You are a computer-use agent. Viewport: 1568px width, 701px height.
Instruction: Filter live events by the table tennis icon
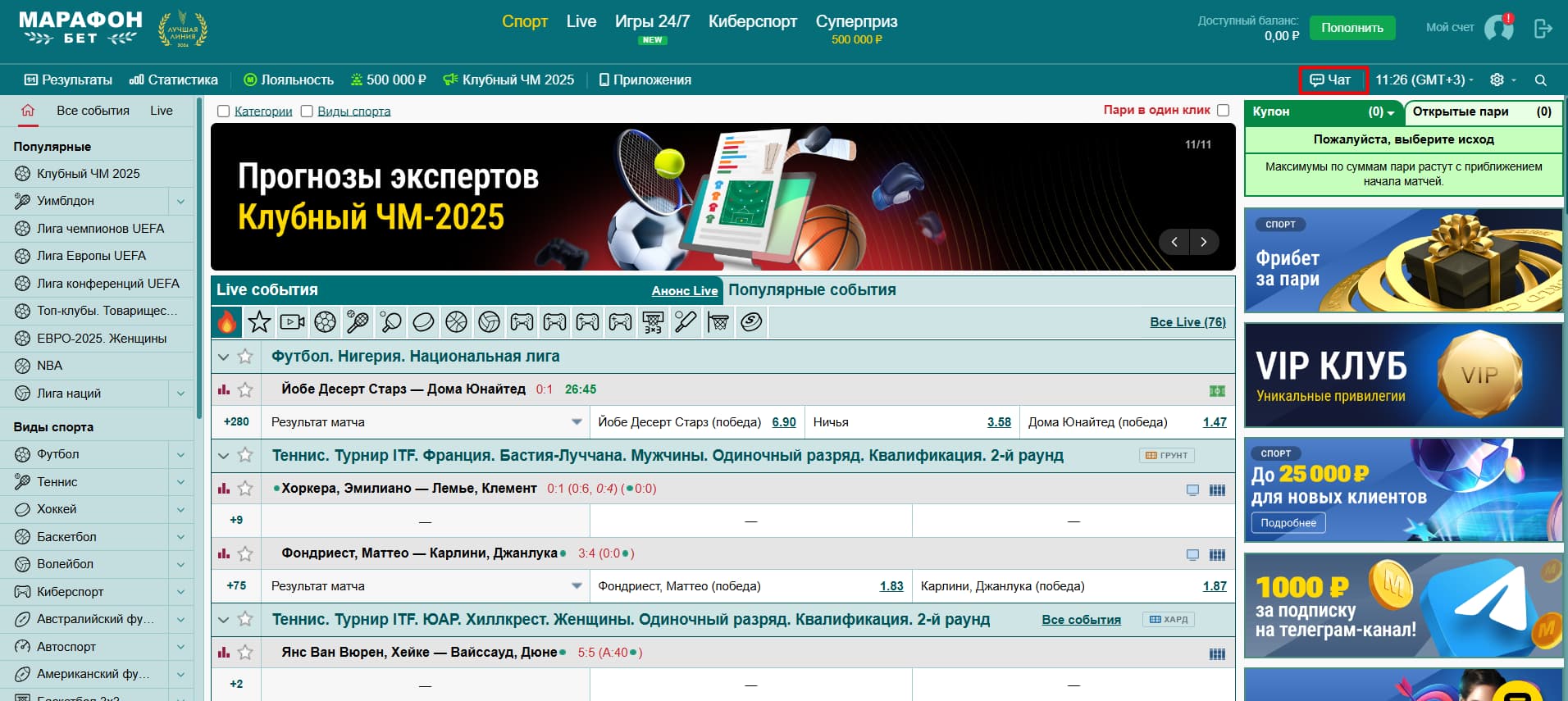pos(390,322)
